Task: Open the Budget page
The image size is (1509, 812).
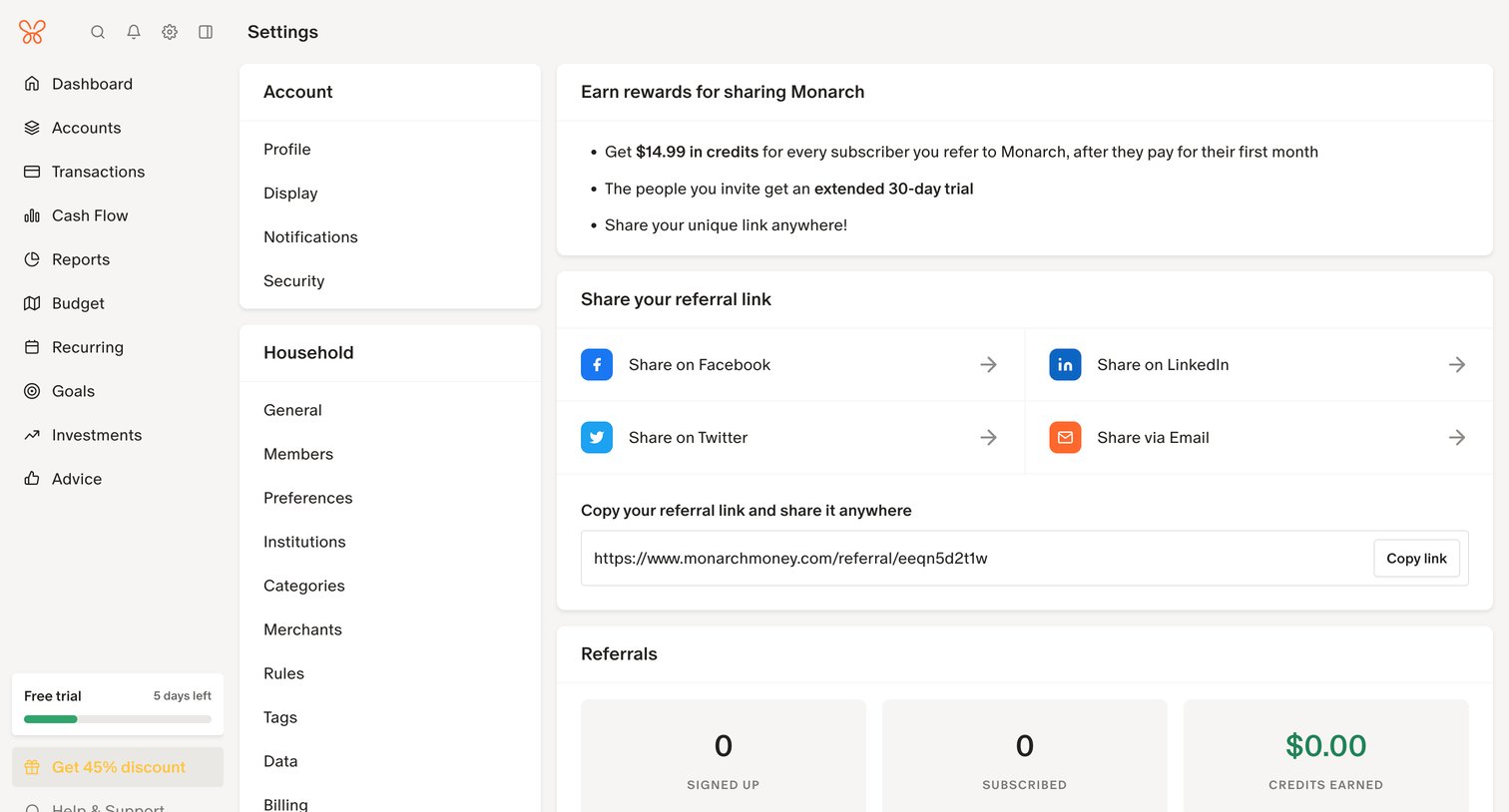Action: (x=118, y=303)
